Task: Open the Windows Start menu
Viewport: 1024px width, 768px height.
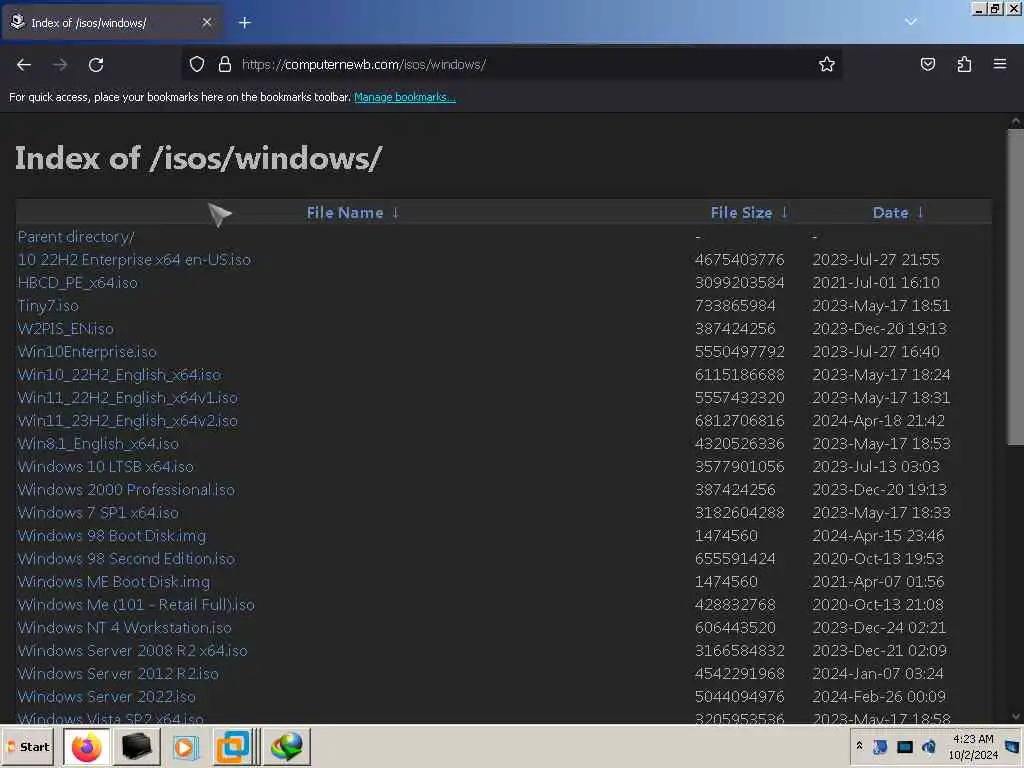Action: pyautogui.click(x=29, y=746)
